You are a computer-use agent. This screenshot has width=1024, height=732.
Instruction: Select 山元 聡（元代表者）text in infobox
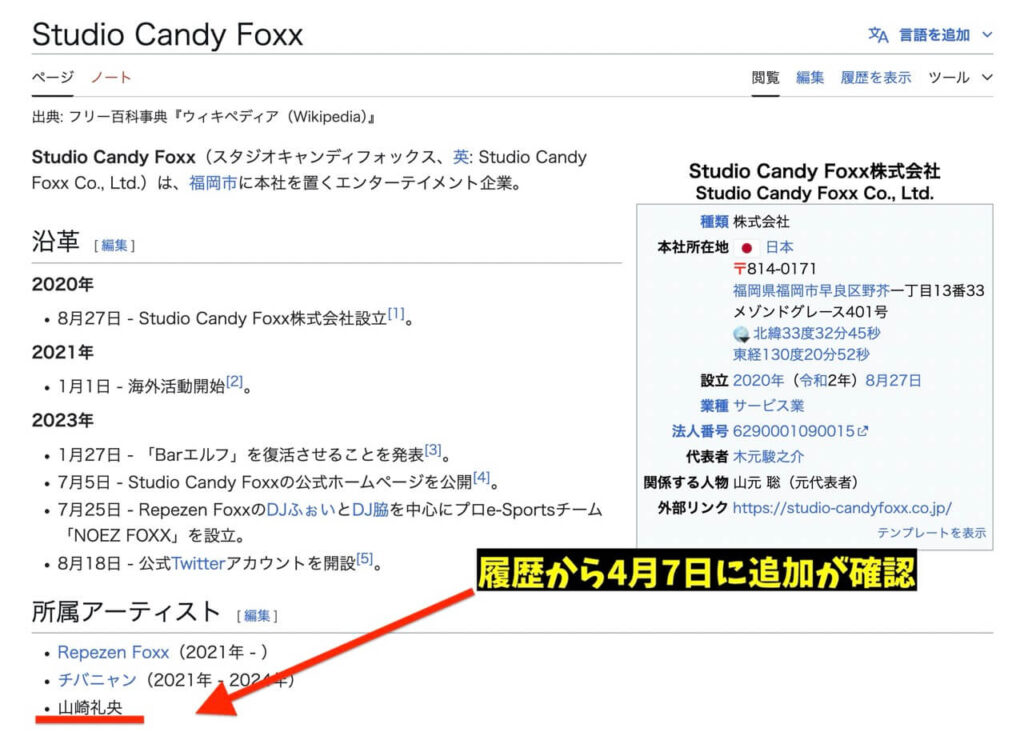[x=795, y=483]
